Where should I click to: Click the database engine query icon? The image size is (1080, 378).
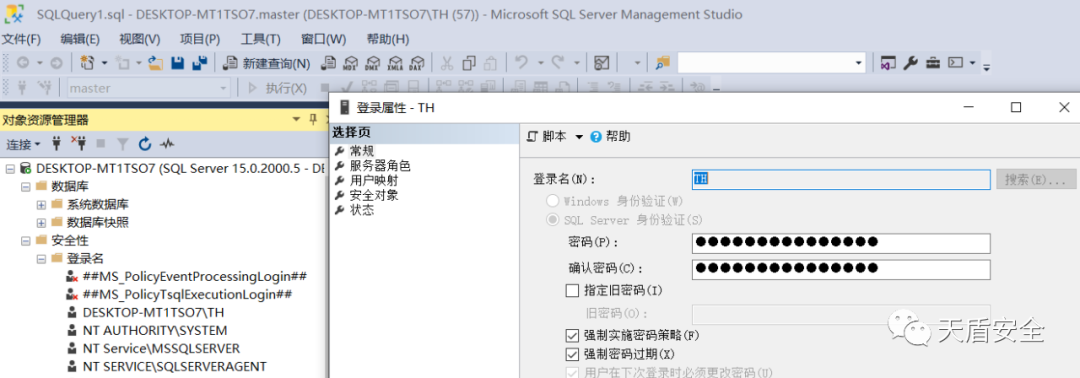click(x=329, y=63)
